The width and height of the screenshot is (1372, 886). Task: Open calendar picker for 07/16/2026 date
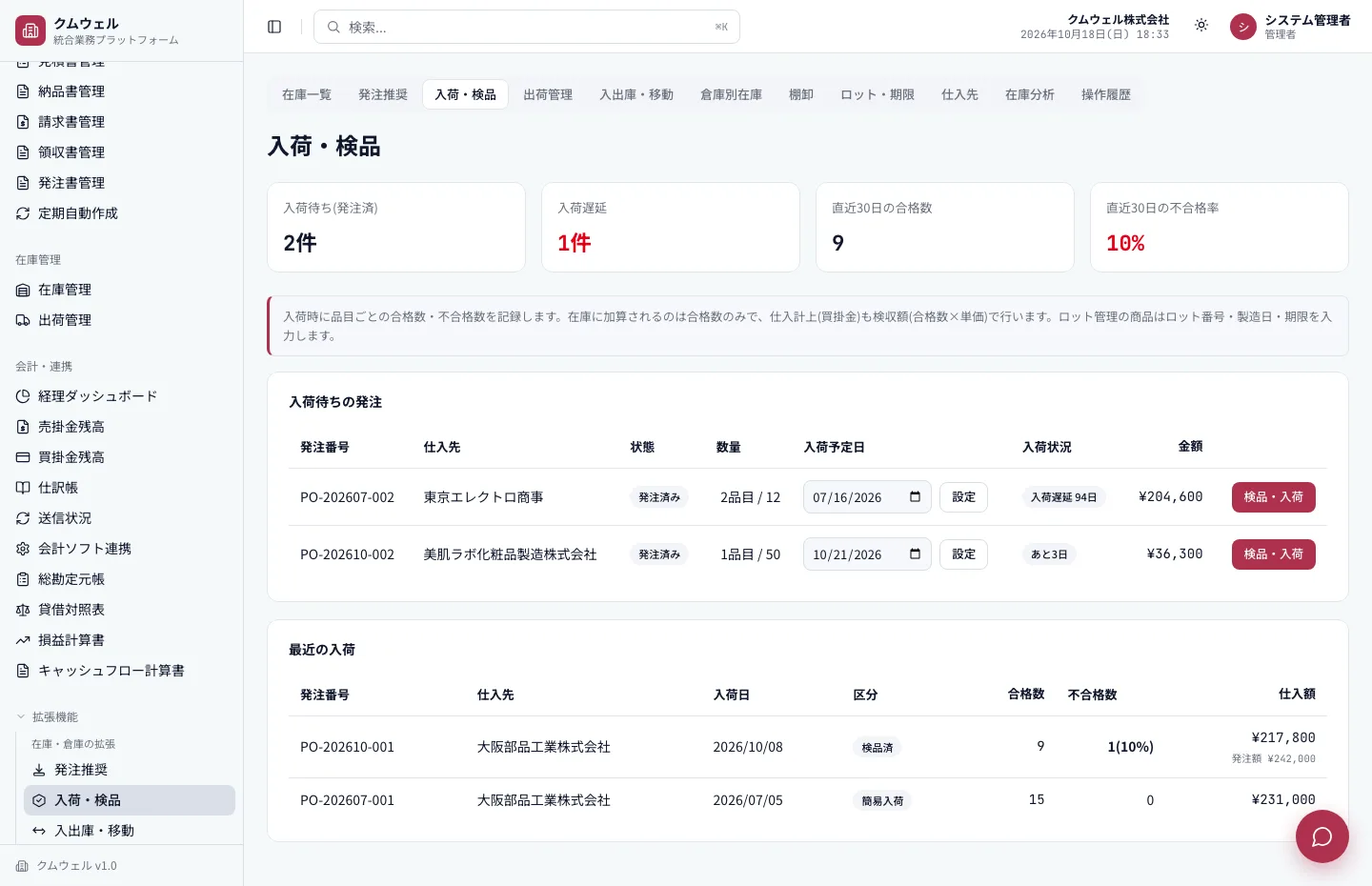click(915, 497)
